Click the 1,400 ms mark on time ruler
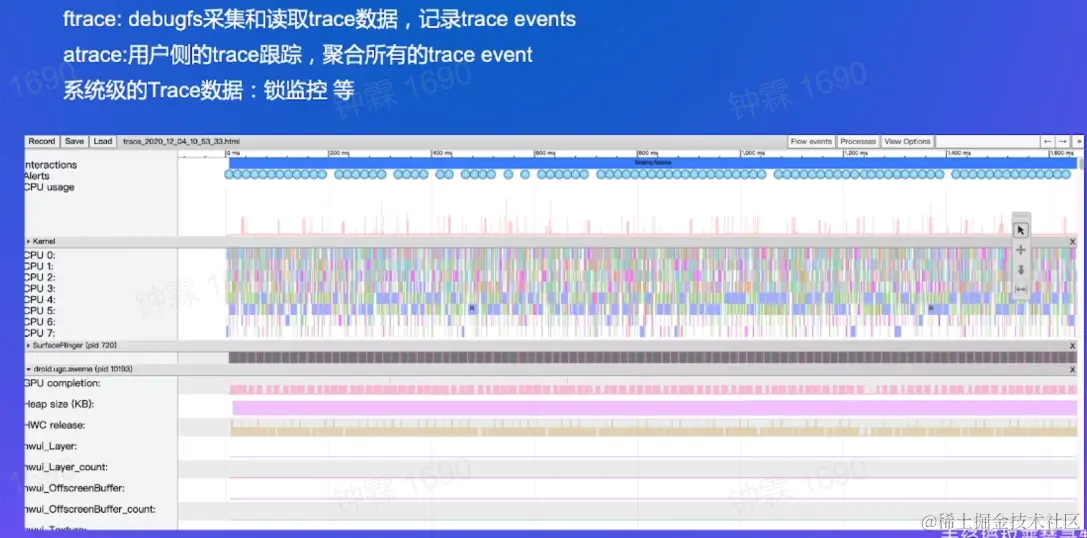The height and width of the screenshot is (538, 1087). 957,153
